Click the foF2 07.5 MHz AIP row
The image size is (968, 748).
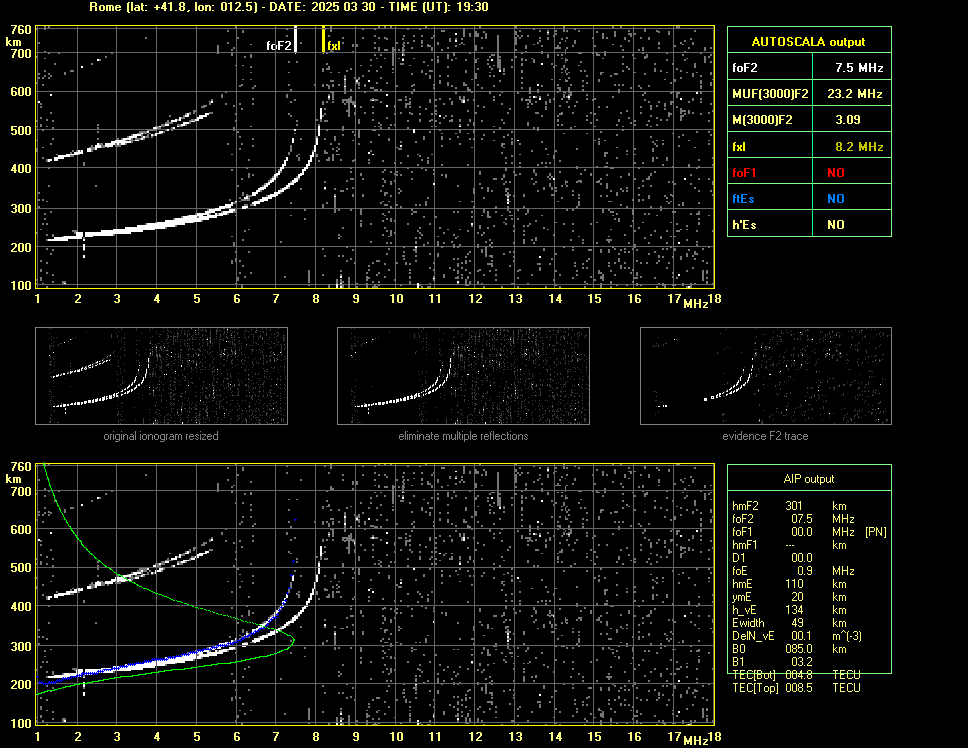click(x=793, y=519)
